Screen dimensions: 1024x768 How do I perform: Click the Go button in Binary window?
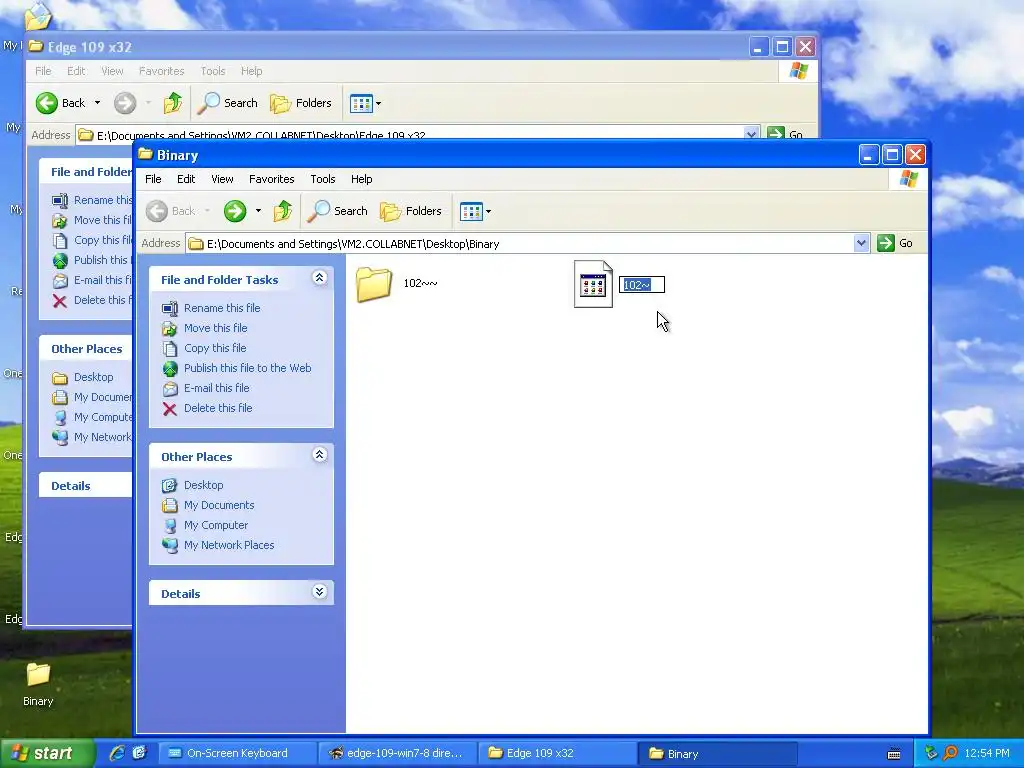(x=895, y=243)
